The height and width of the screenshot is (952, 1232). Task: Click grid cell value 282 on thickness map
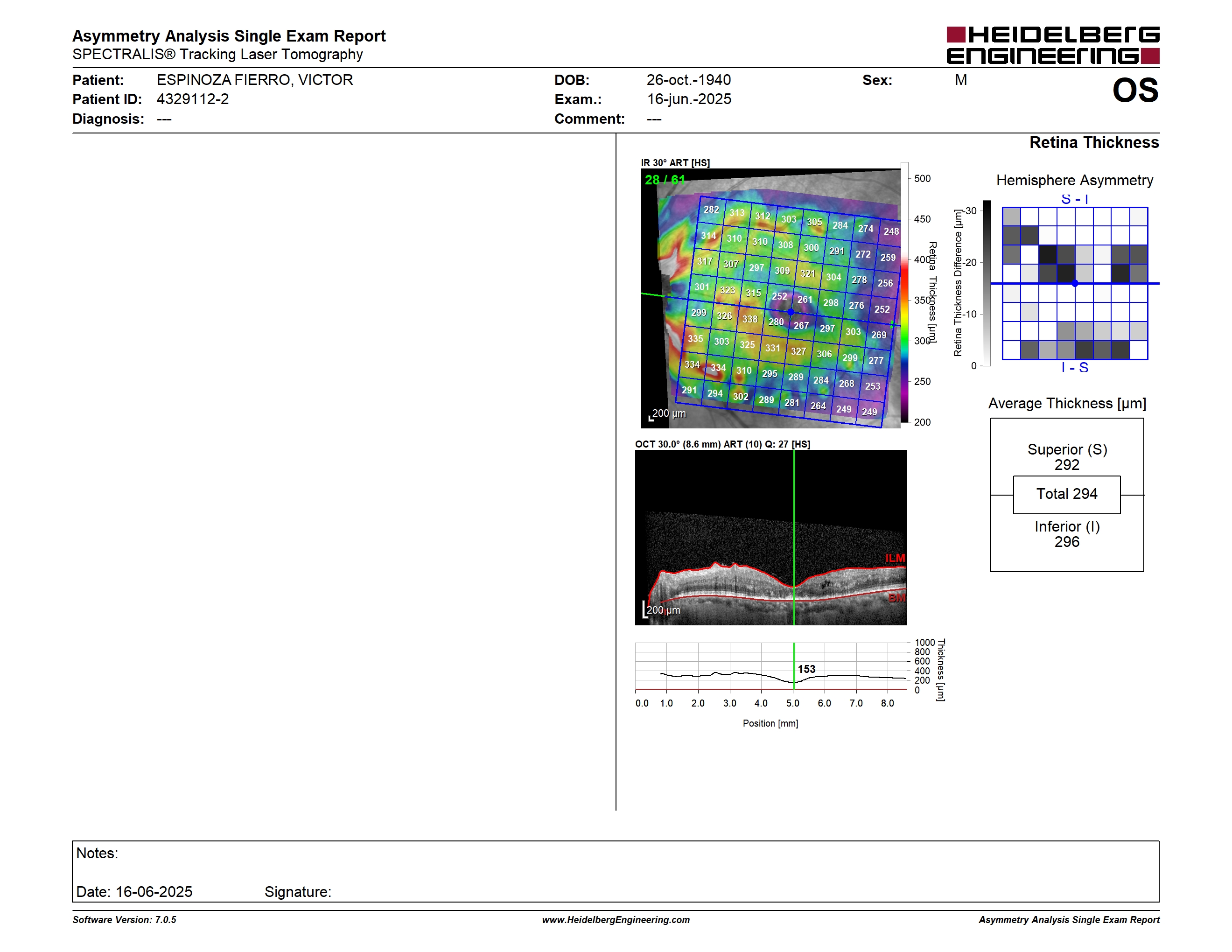click(x=711, y=209)
